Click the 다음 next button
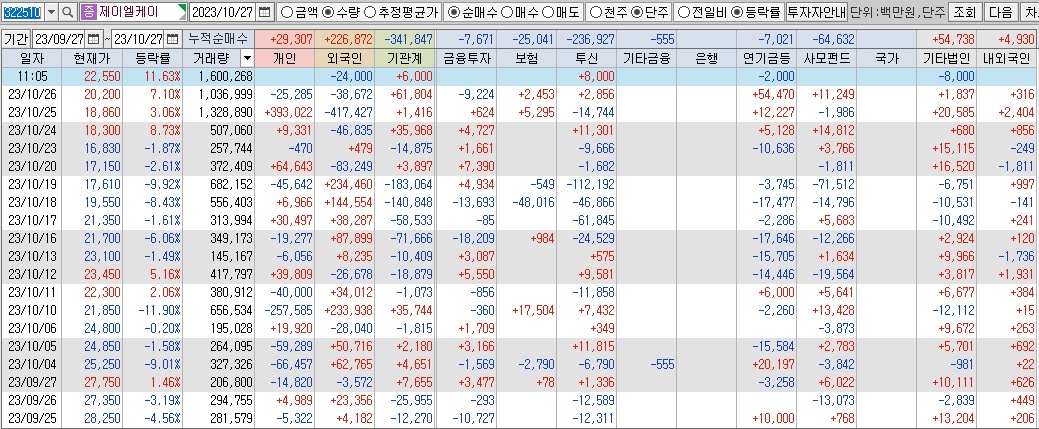This screenshot has height=429, width=1039. coord(999,12)
